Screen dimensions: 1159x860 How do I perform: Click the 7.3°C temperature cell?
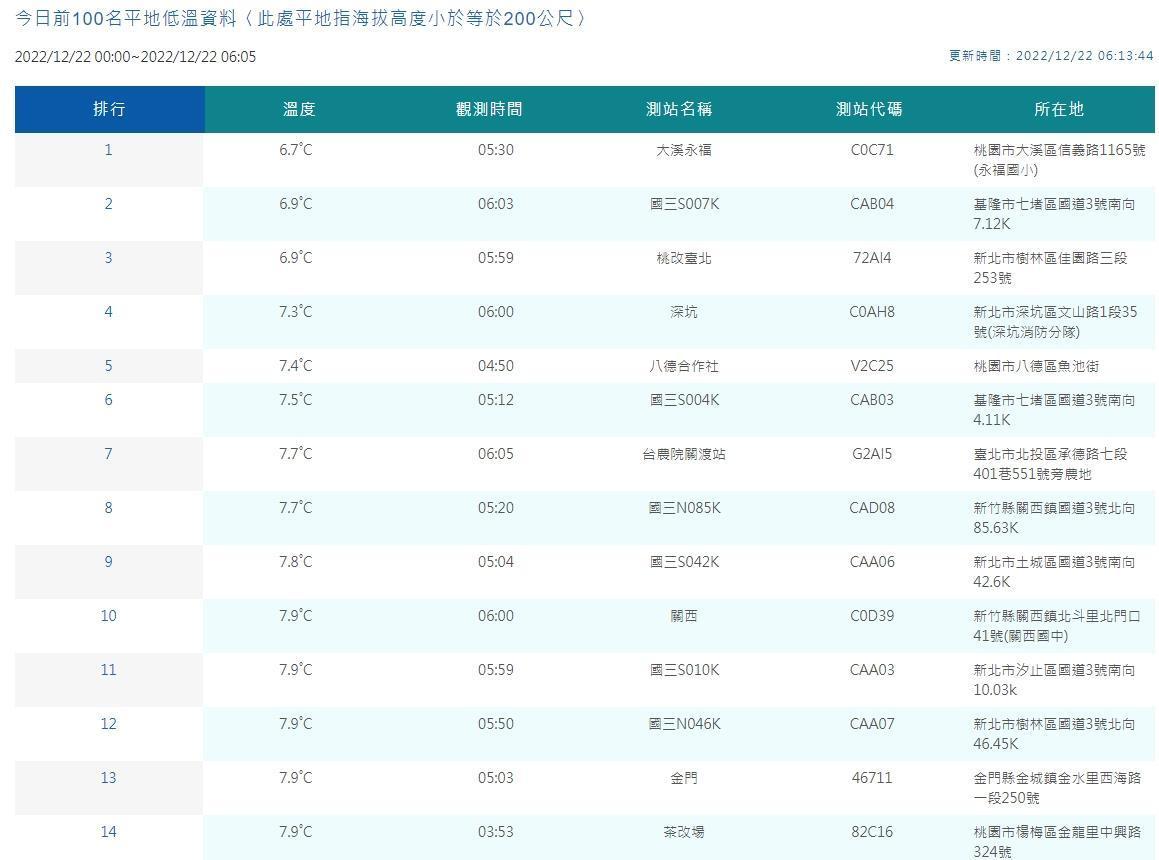(x=296, y=312)
